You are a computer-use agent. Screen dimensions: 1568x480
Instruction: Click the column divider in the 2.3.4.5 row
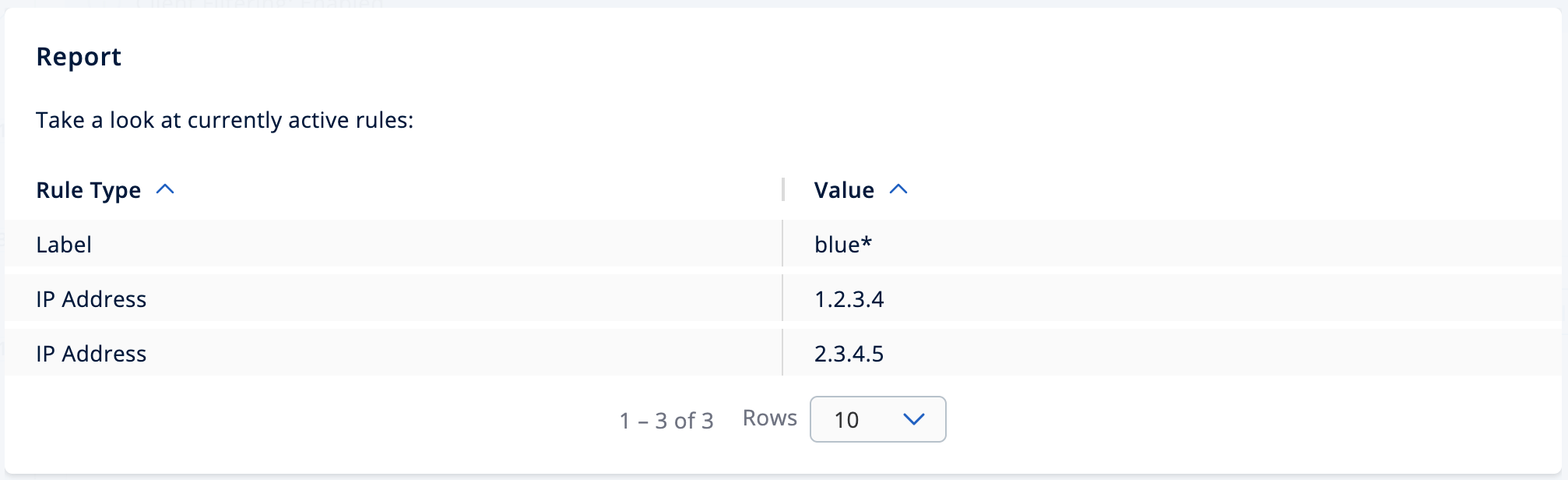pos(782,353)
